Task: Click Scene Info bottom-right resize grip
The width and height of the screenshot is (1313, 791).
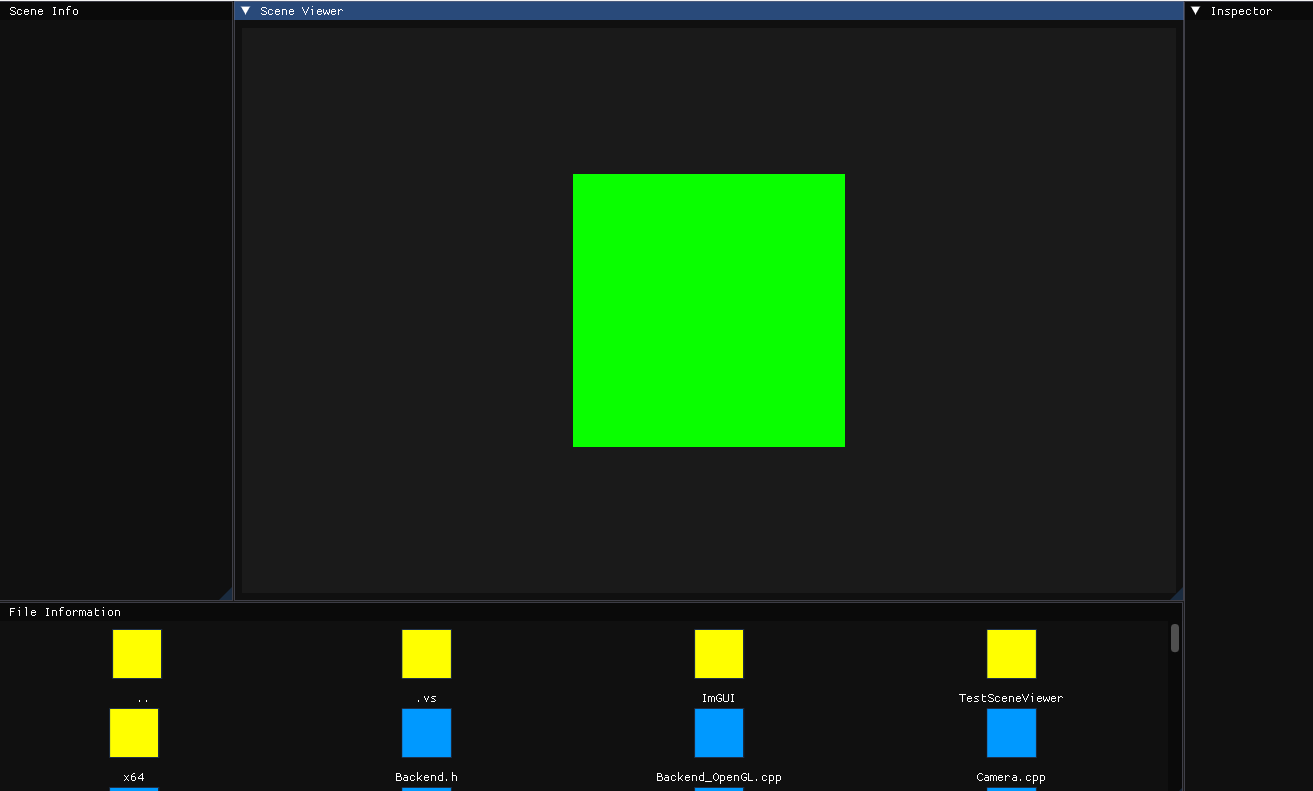Action: 226,593
